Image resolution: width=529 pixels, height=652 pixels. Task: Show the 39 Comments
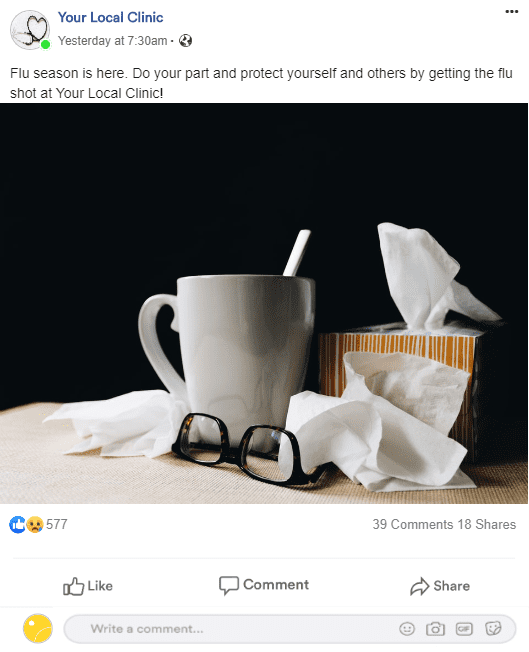click(x=413, y=524)
